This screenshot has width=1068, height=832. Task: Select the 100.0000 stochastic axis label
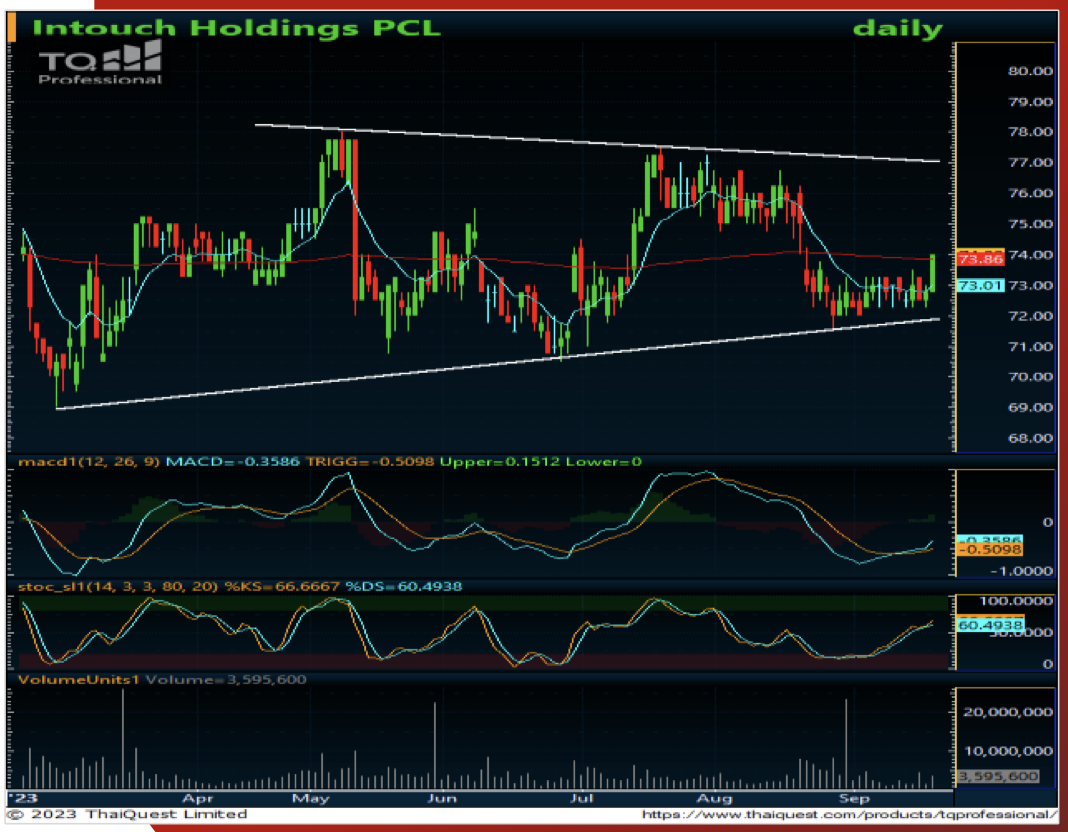click(x=1016, y=601)
